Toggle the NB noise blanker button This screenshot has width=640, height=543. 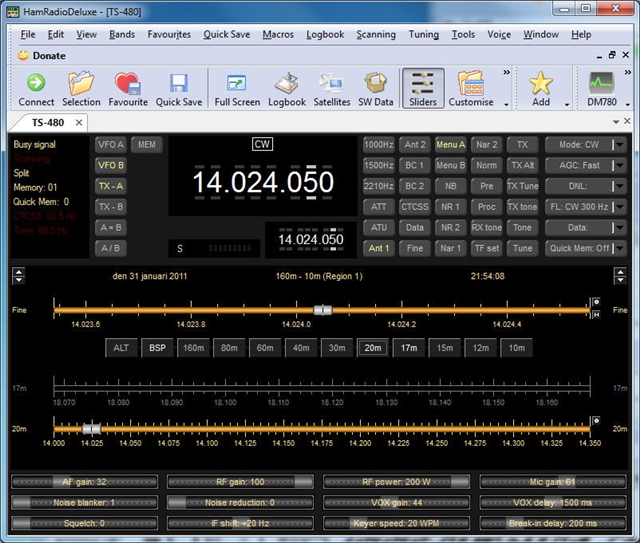[450, 186]
